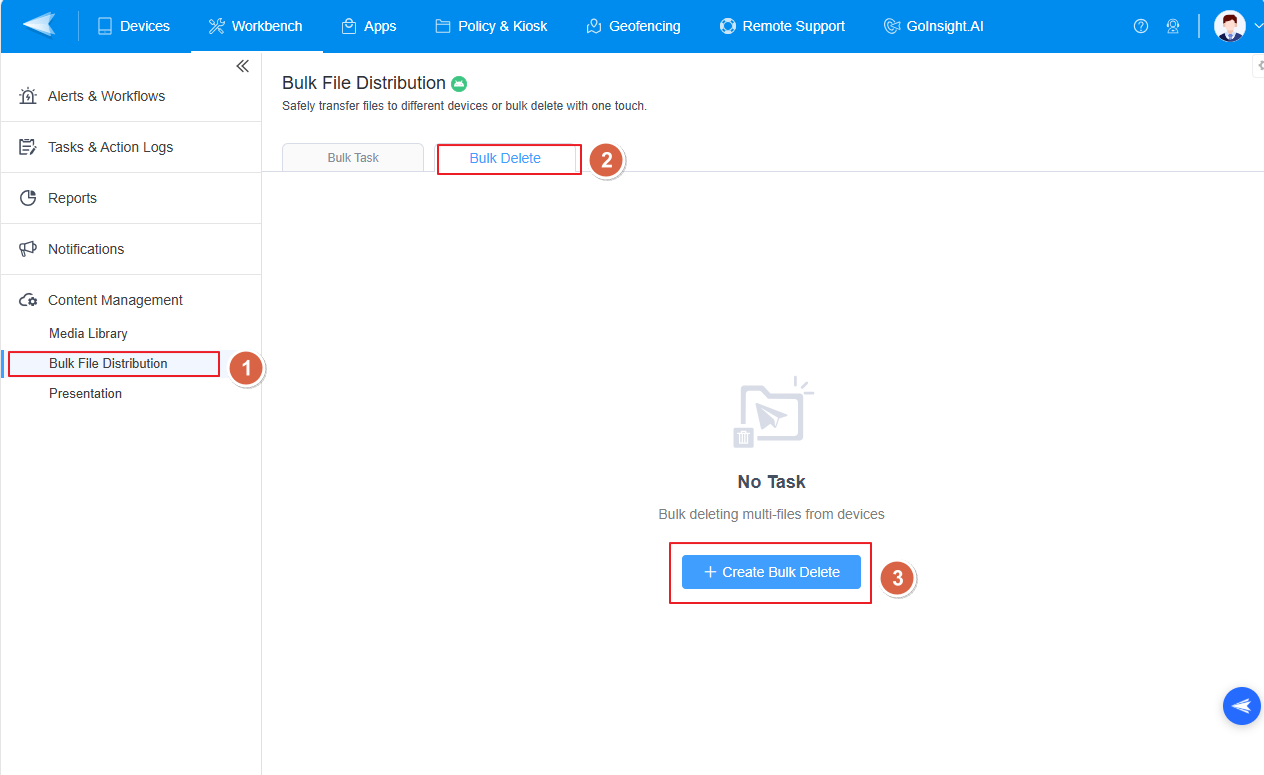
Task: Click the AirDroid logo in header
Action: [x=39, y=26]
